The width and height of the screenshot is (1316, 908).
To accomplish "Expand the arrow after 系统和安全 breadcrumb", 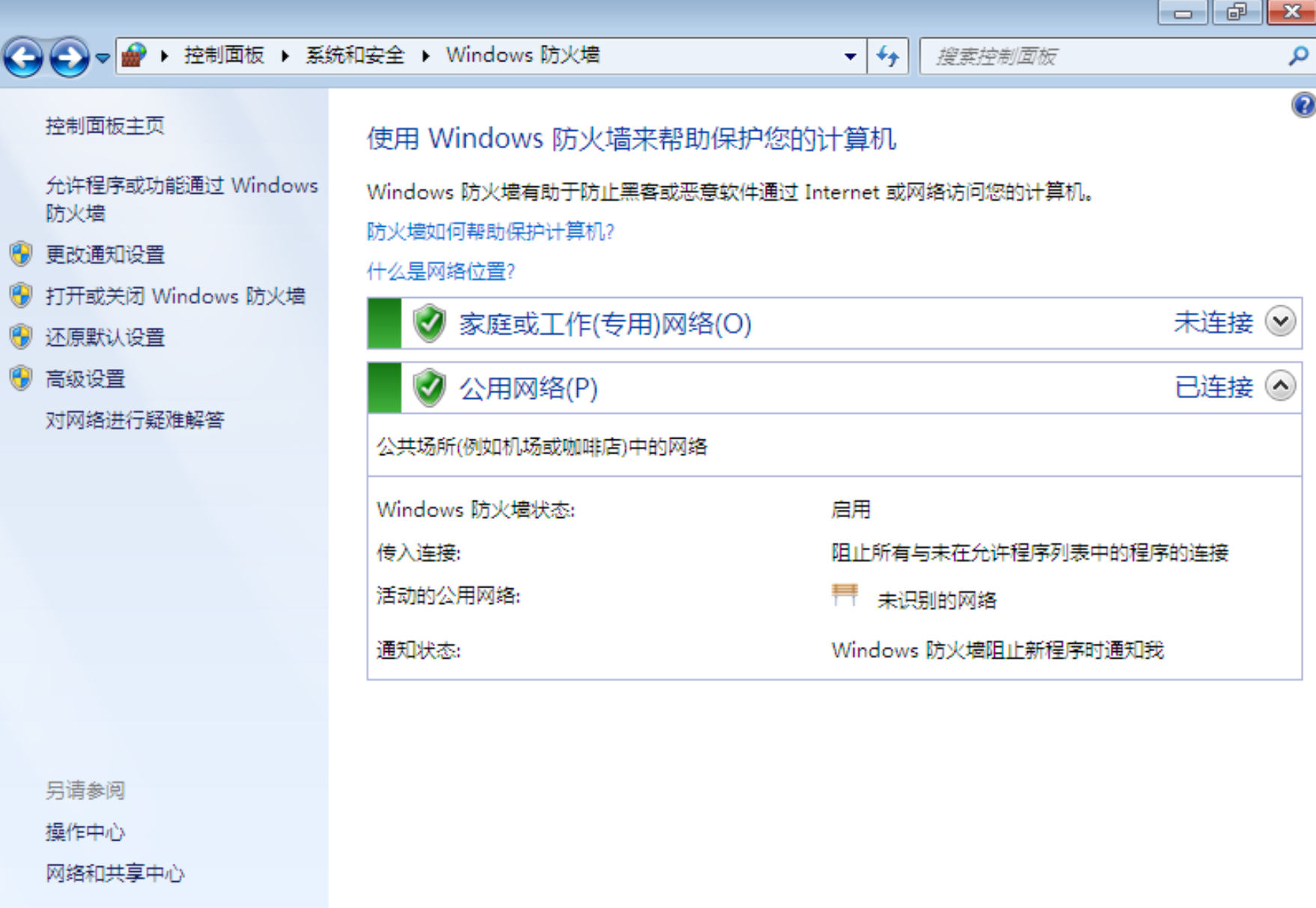I will click(x=425, y=56).
